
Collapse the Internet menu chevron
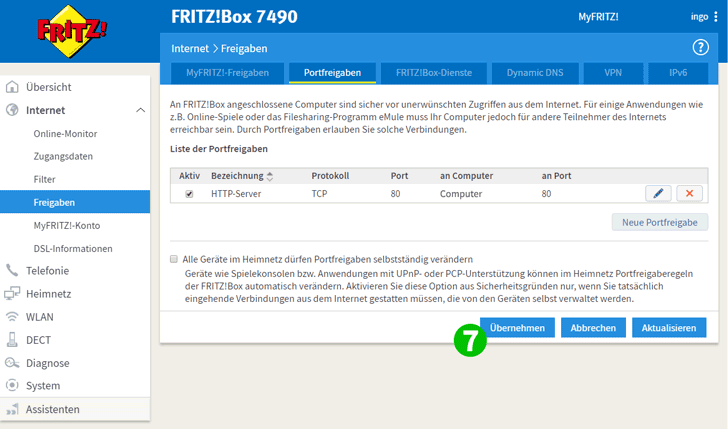pos(140,110)
